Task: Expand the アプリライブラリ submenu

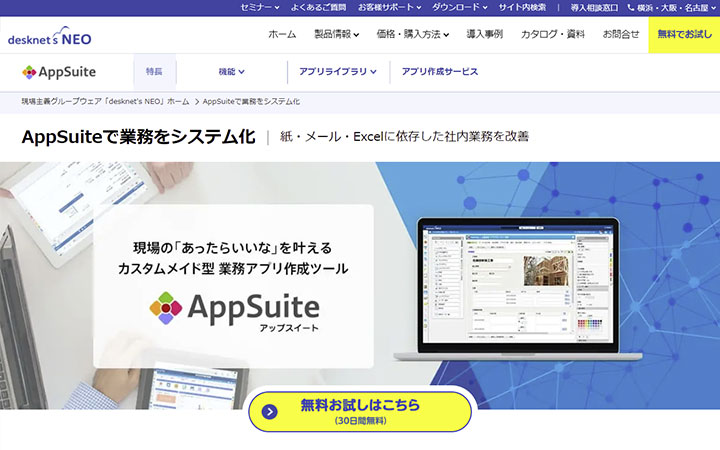Action: pos(338,72)
